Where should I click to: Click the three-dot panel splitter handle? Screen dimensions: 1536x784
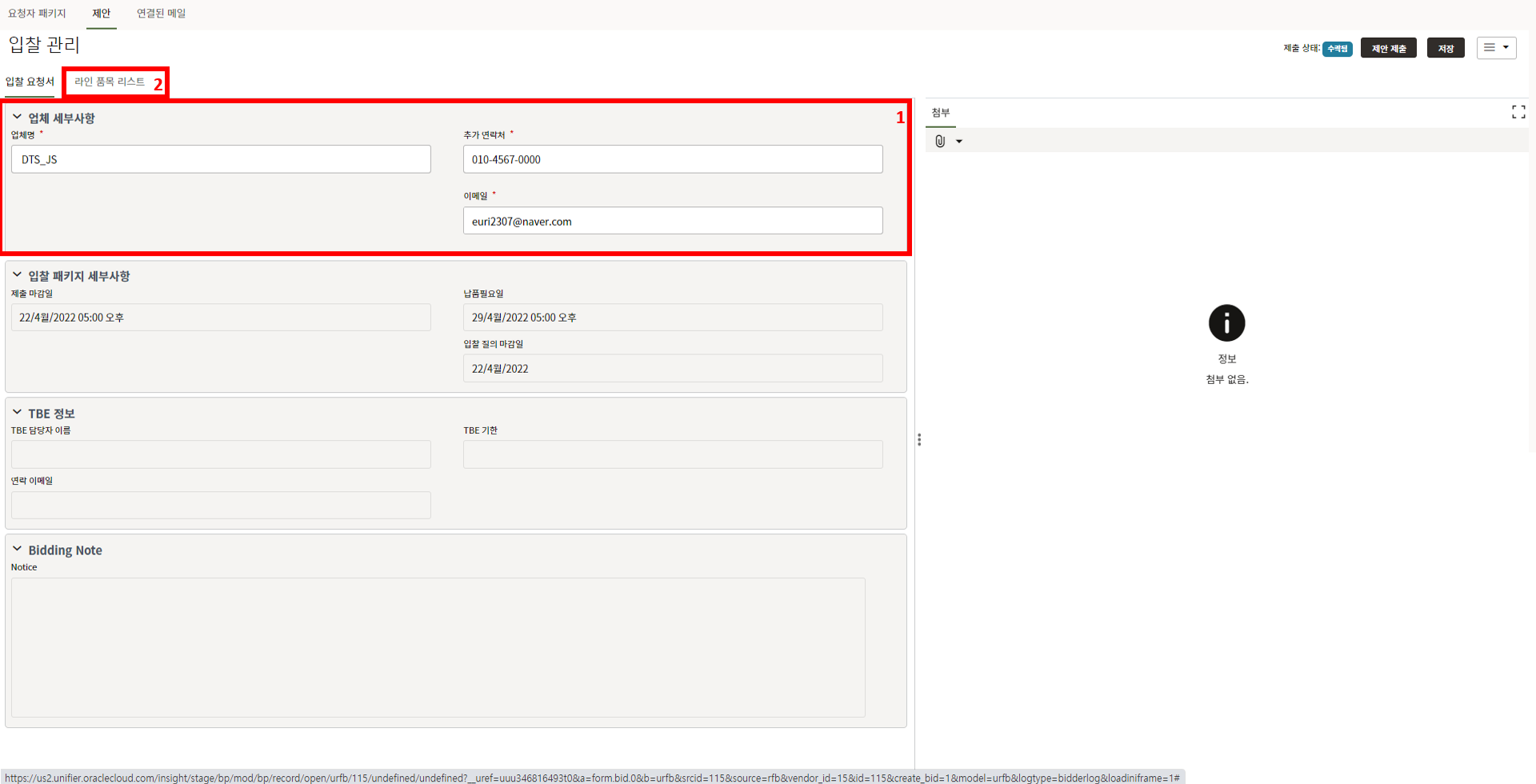pos(919,440)
